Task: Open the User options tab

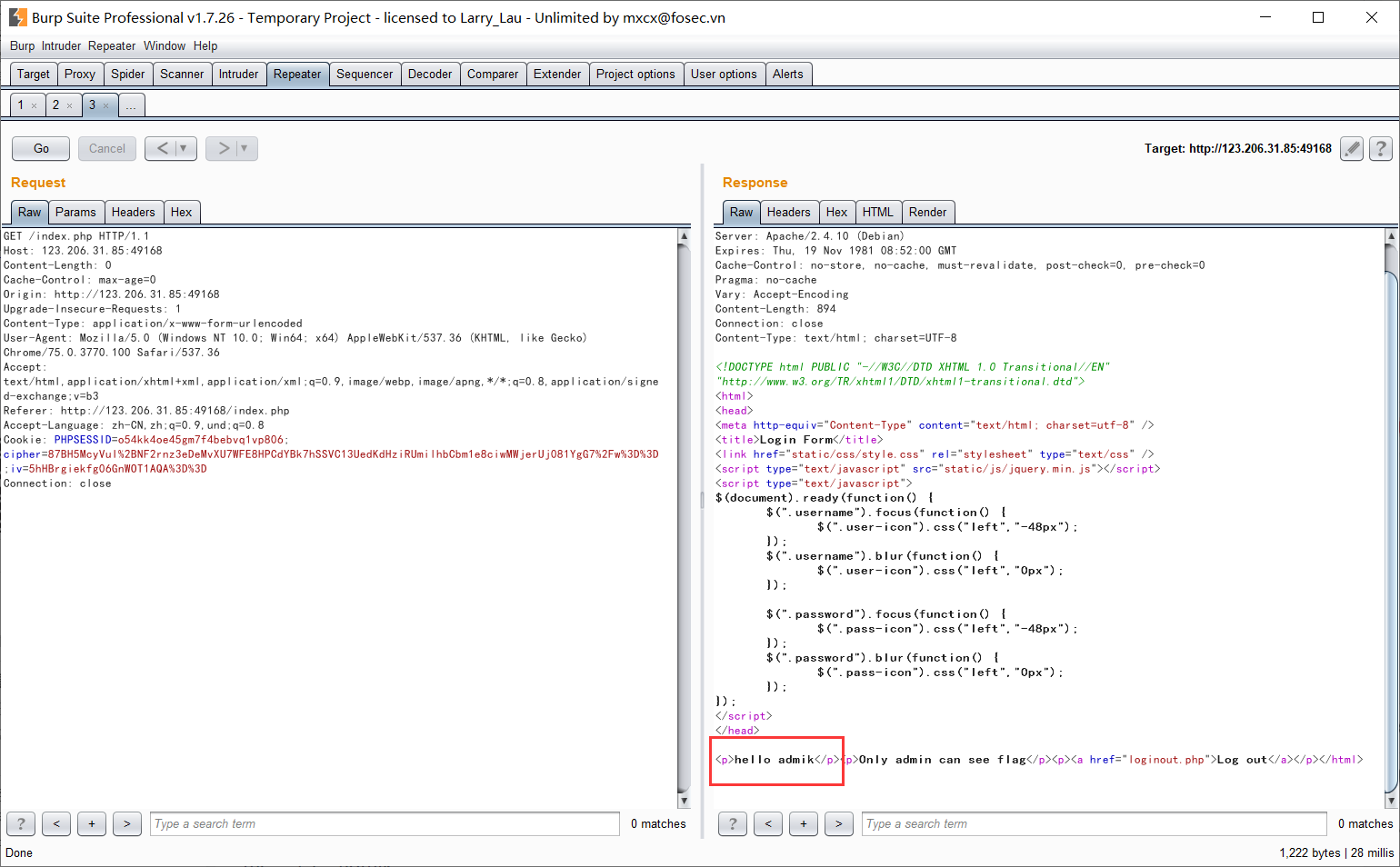Action: pos(724,74)
